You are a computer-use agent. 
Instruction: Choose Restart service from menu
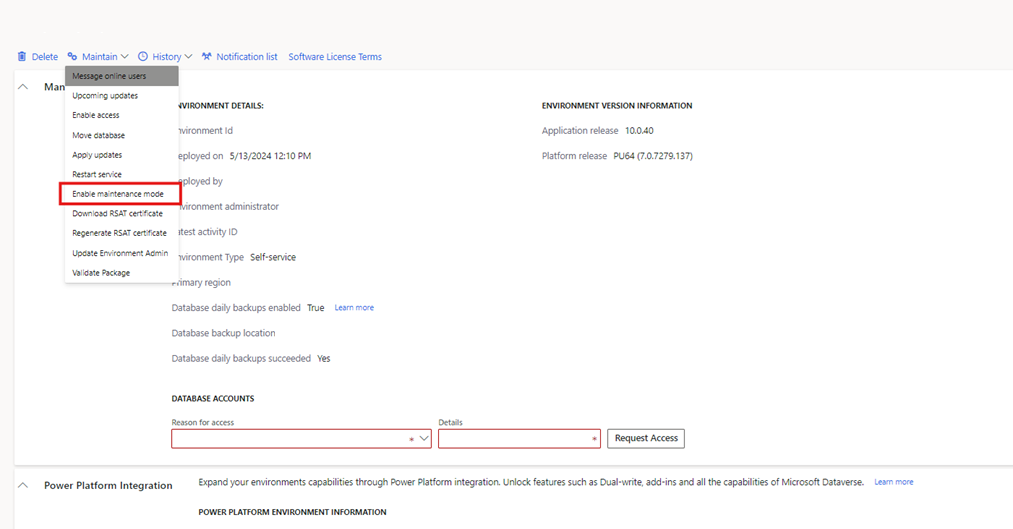click(97, 175)
